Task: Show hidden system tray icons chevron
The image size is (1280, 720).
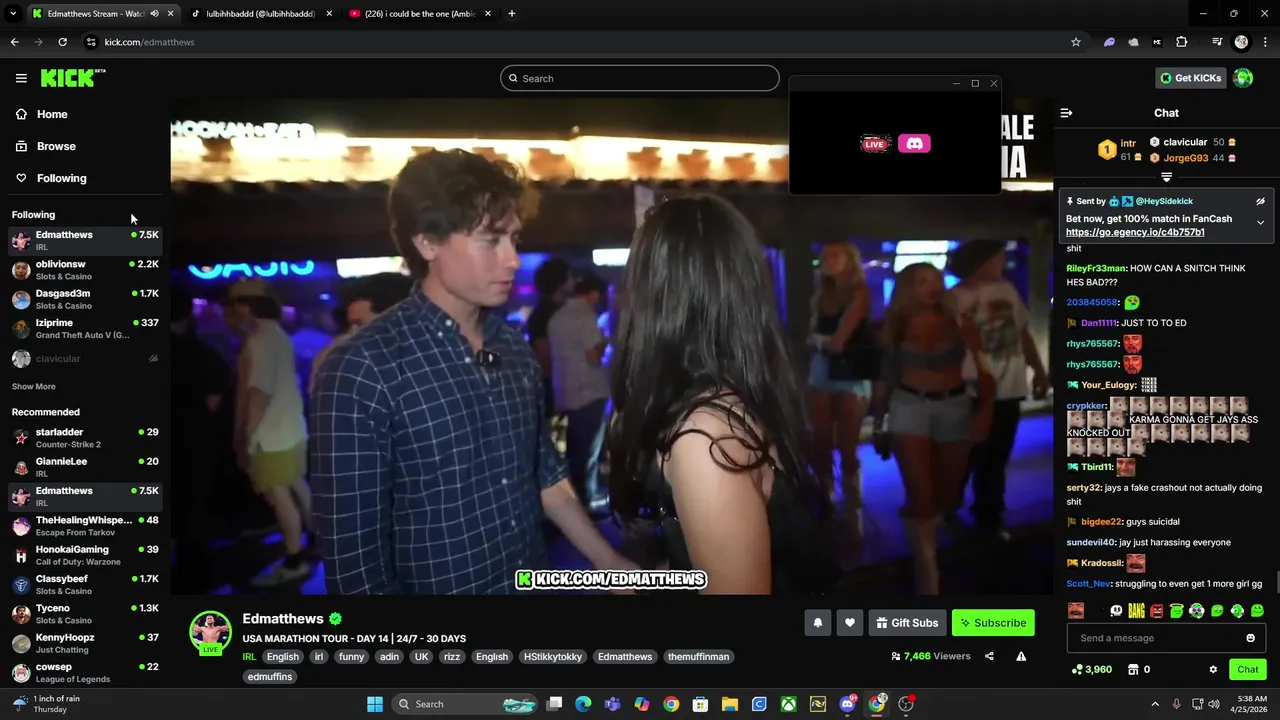Action: click(1155, 704)
